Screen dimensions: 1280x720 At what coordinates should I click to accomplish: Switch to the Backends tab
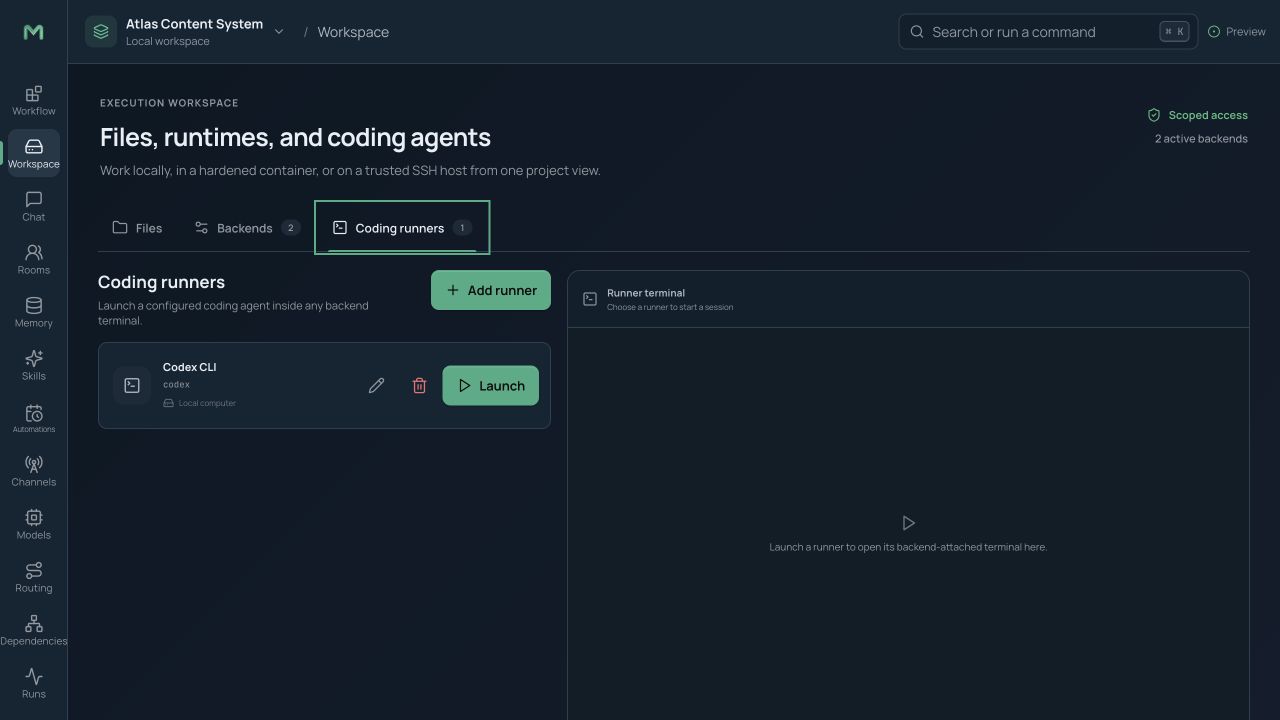pyautogui.click(x=247, y=228)
